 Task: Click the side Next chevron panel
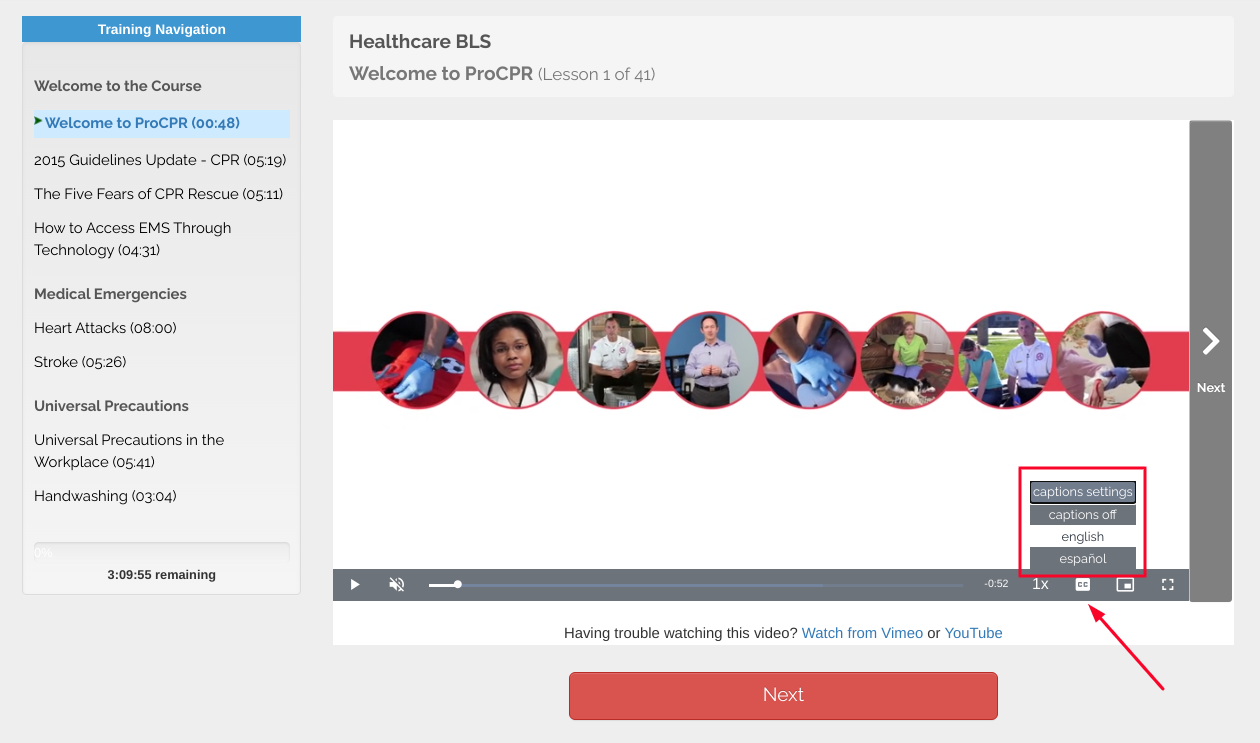[1211, 361]
